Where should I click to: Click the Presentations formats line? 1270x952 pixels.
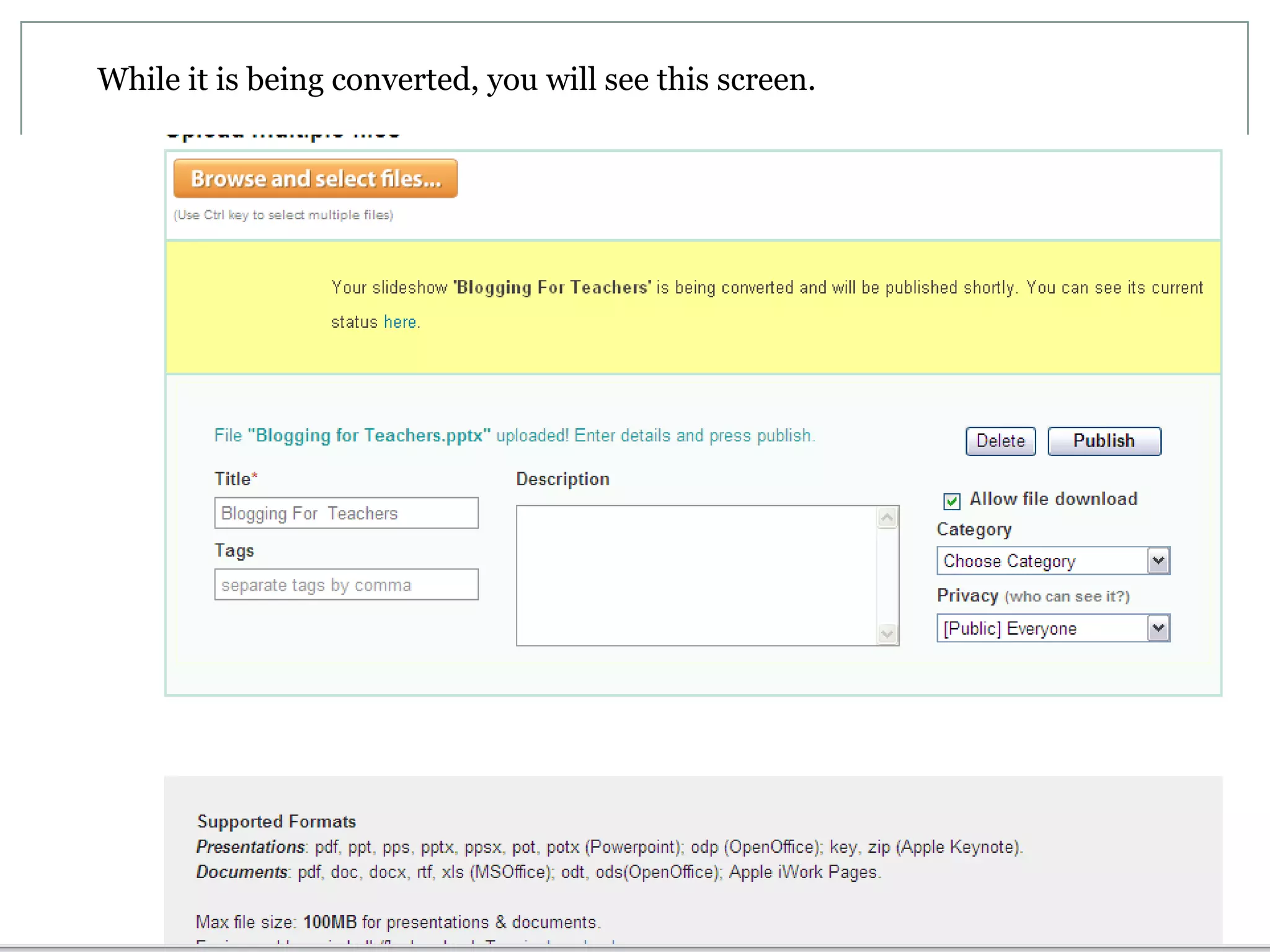coord(610,847)
